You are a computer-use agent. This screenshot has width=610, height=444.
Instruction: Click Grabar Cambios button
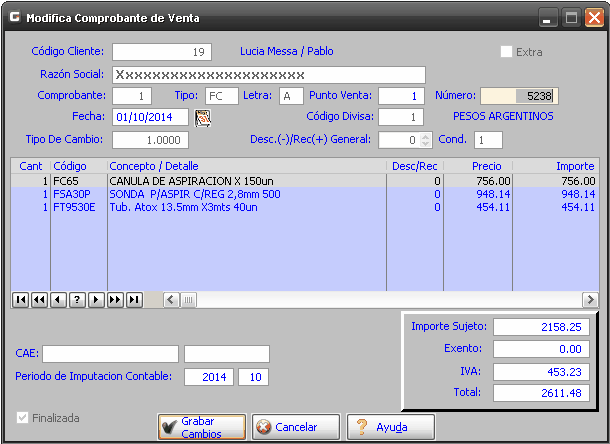pyautogui.click(x=202, y=427)
